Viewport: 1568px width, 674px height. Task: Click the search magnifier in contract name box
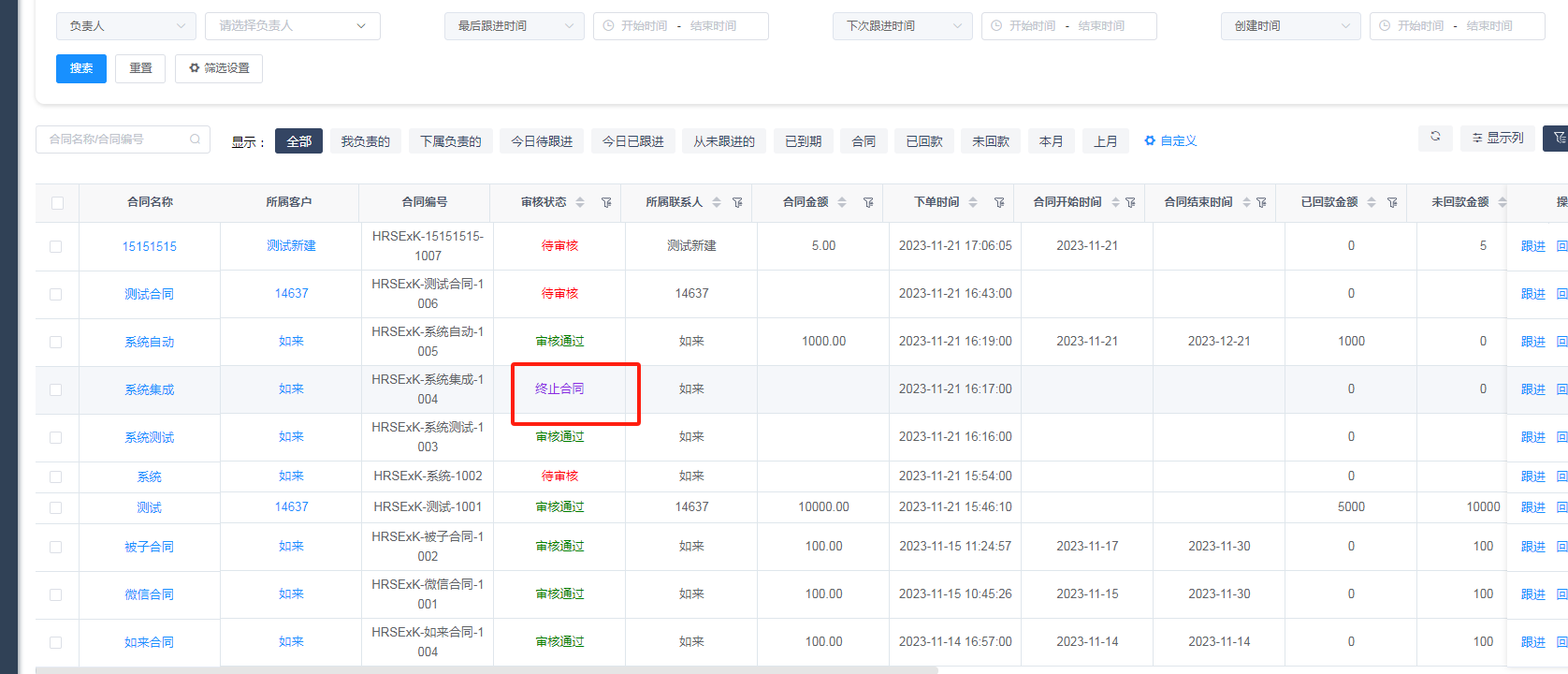coord(195,139)
